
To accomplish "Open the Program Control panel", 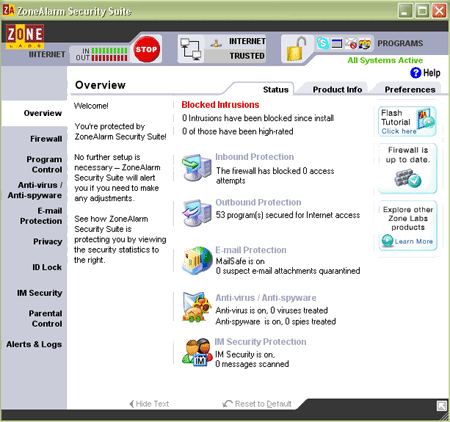I will (44, 165).
